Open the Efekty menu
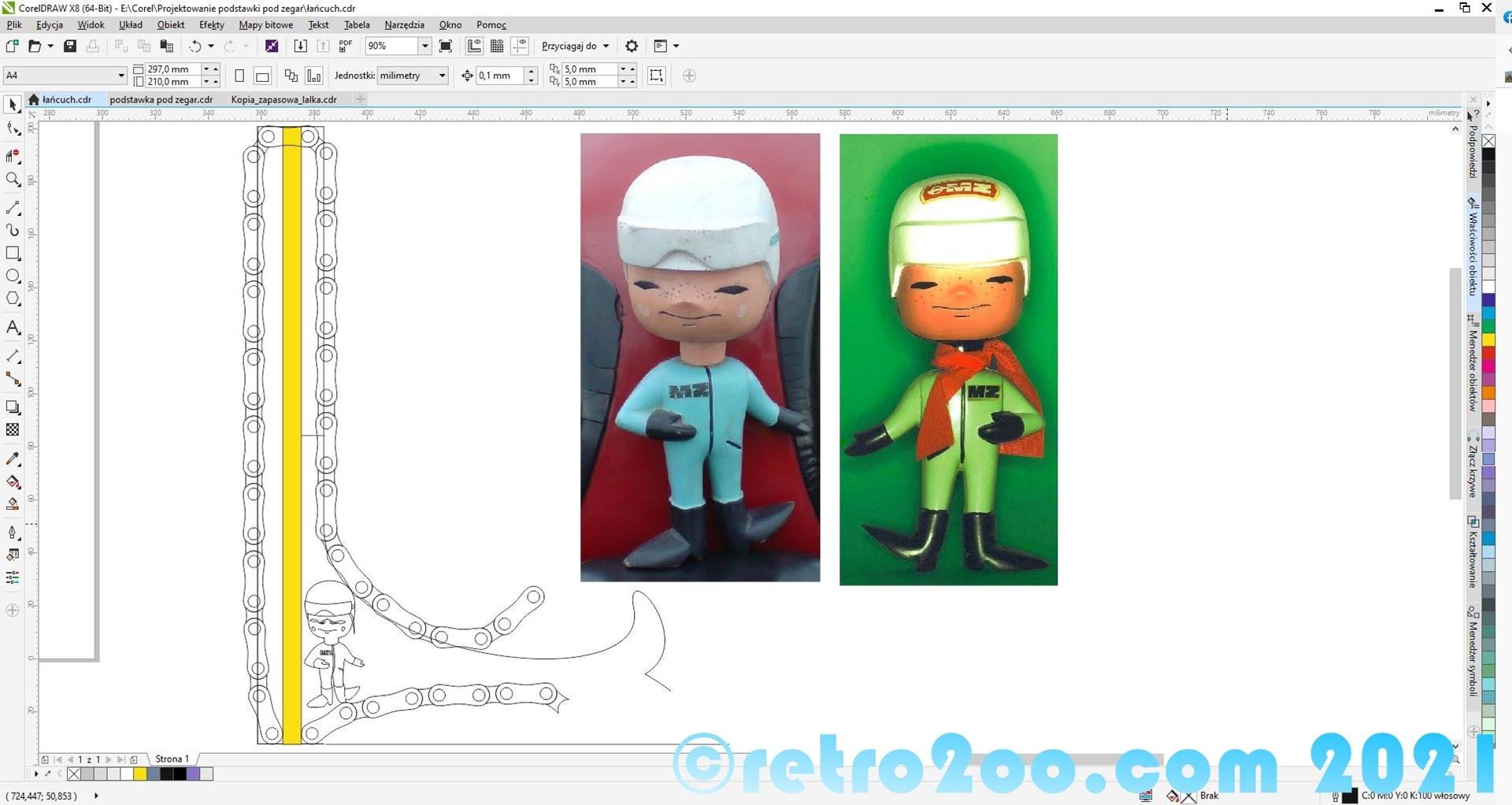This screenshot has height=805, width=1512. pyautogui.click(x=211, y=25)
